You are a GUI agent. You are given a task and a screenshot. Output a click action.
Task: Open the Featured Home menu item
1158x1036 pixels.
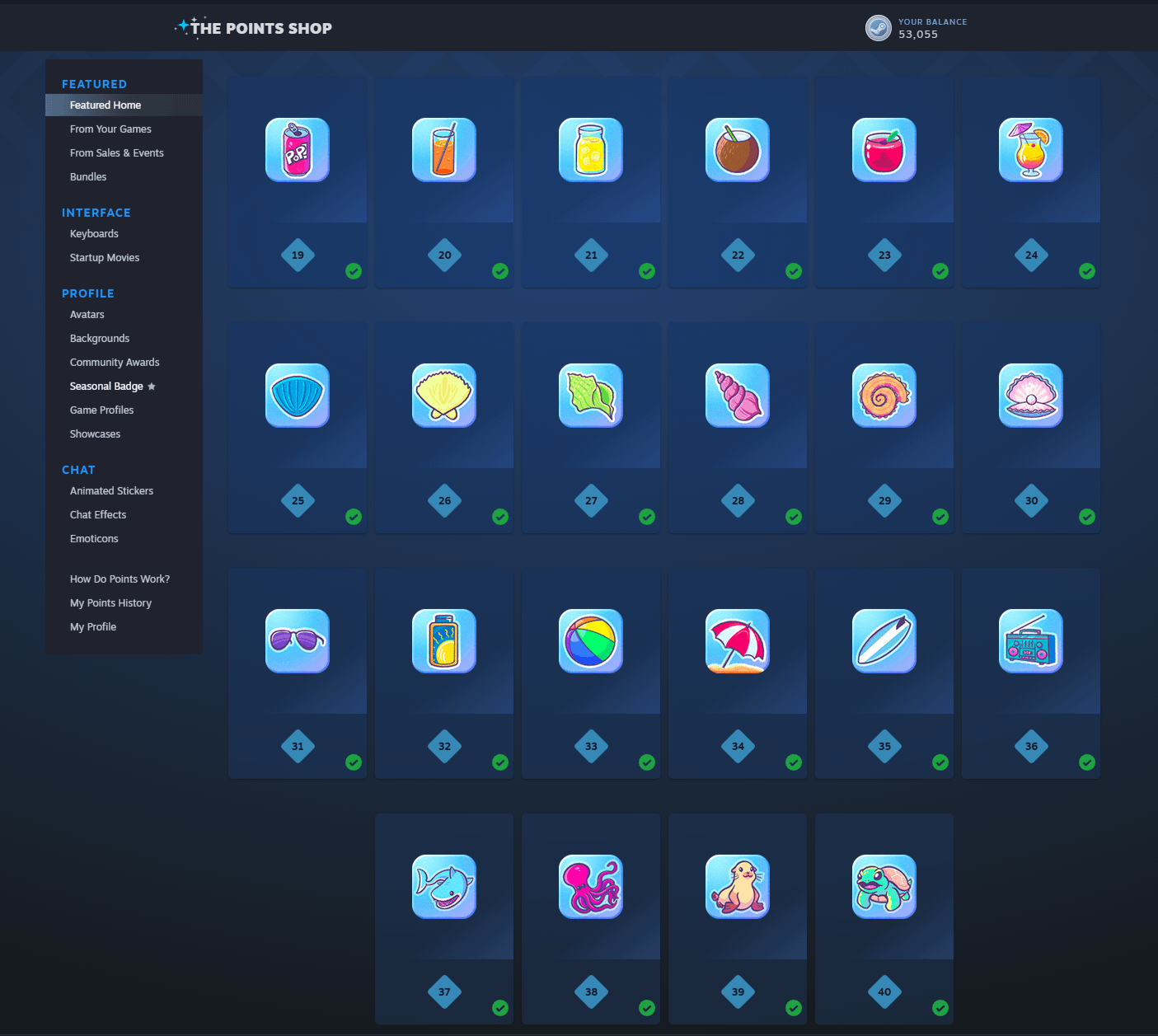[x=105, y=105]
